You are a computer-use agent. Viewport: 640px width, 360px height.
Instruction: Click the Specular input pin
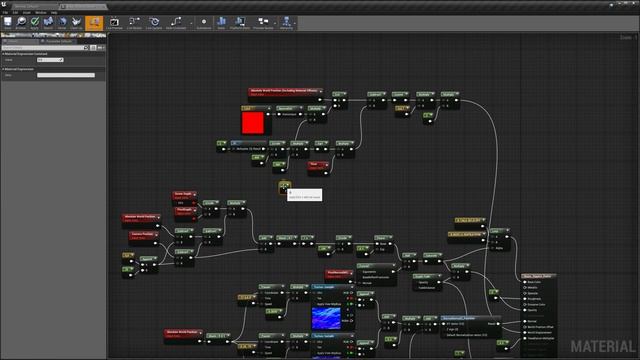point(525,293)
